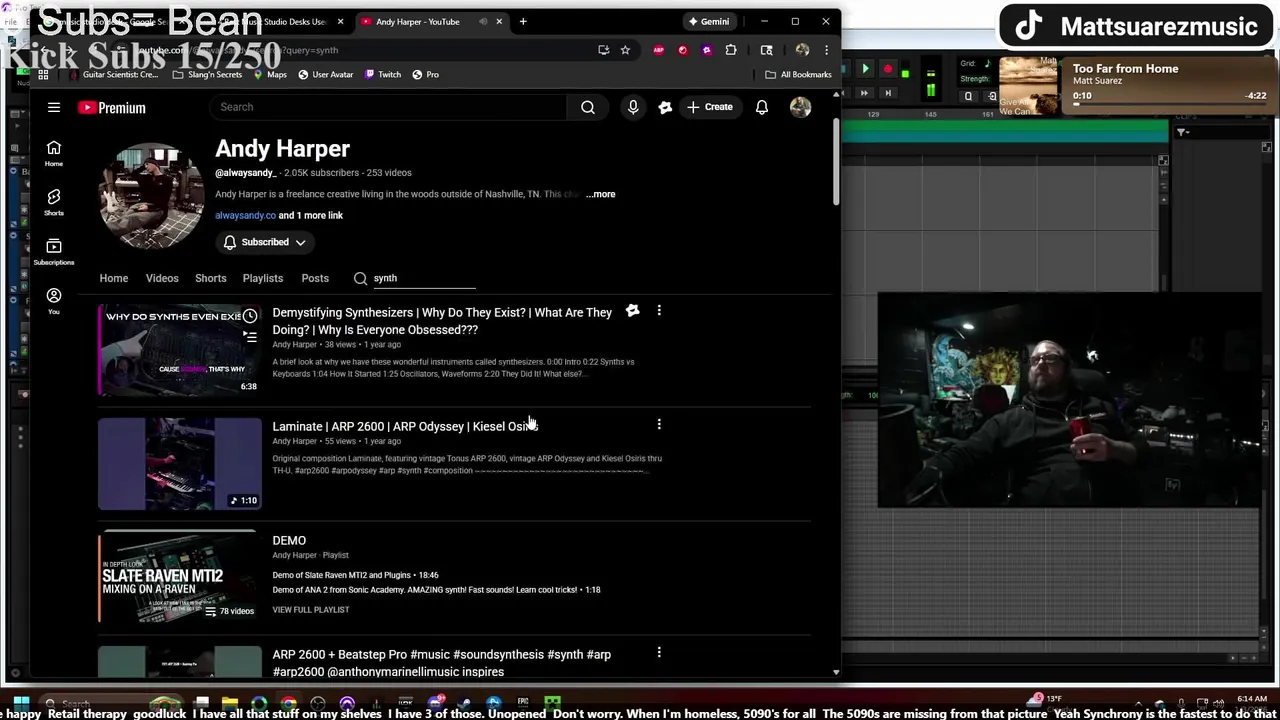
Task: Open the DEMO playlist title
Action: coord(289,540)
